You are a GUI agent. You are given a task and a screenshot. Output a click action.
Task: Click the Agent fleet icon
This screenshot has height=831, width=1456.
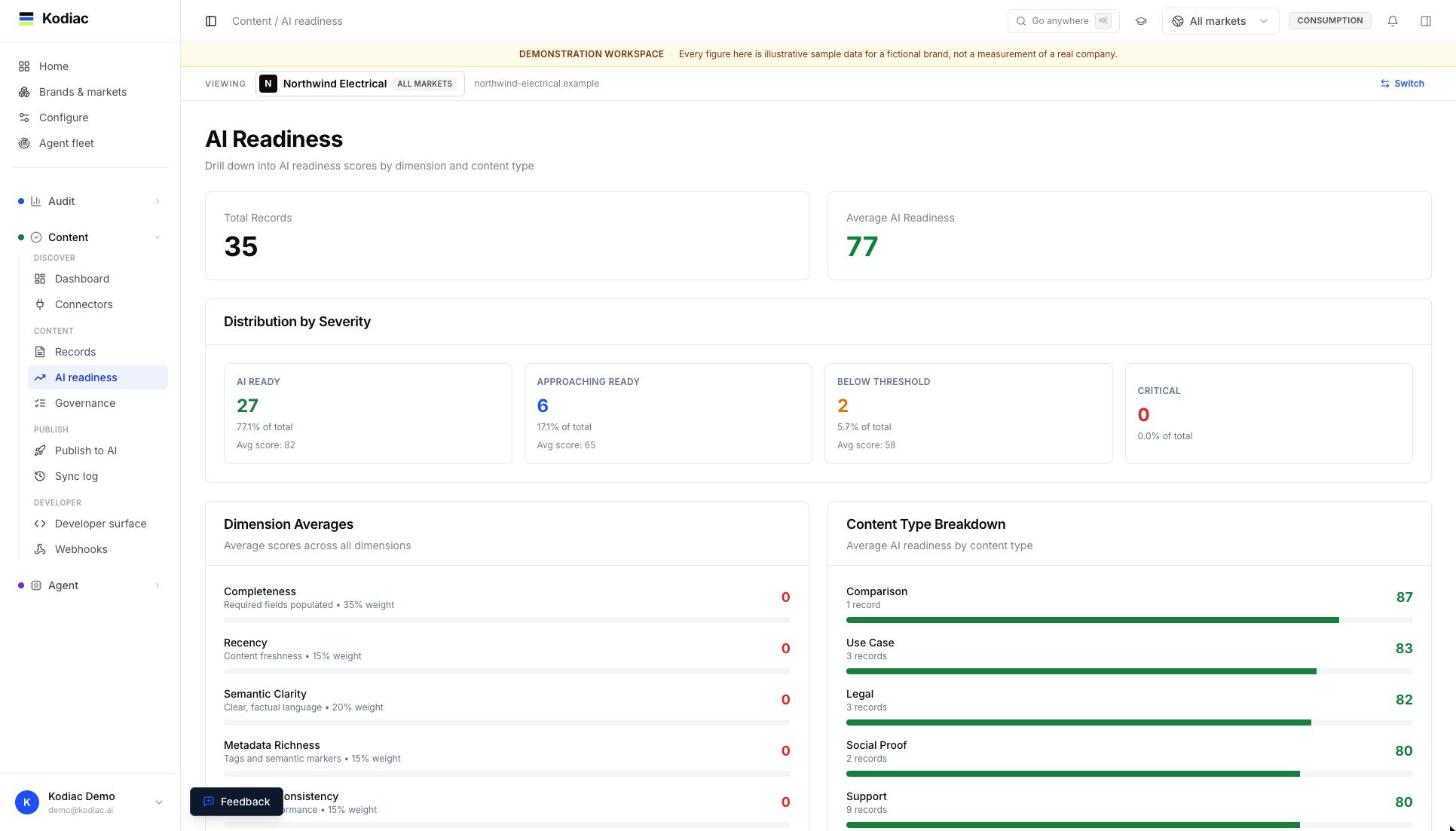click(24, 143)
